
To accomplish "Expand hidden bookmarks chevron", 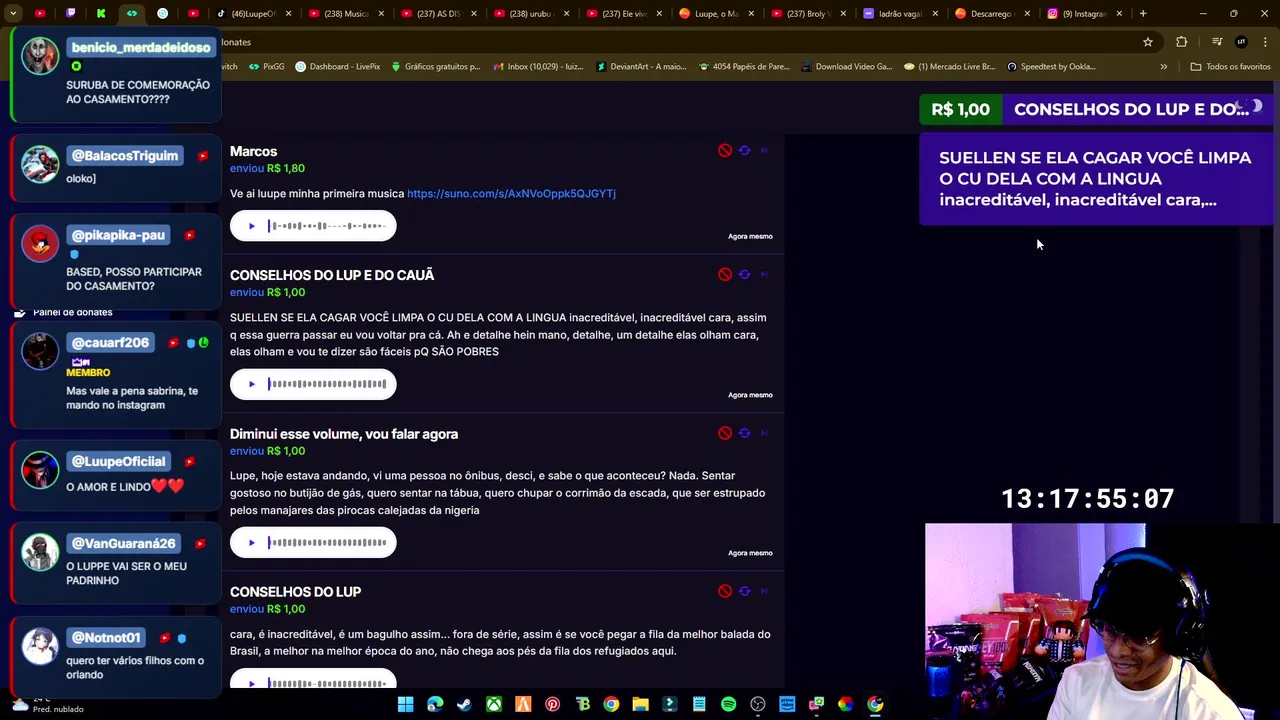I will (1163, 67).
